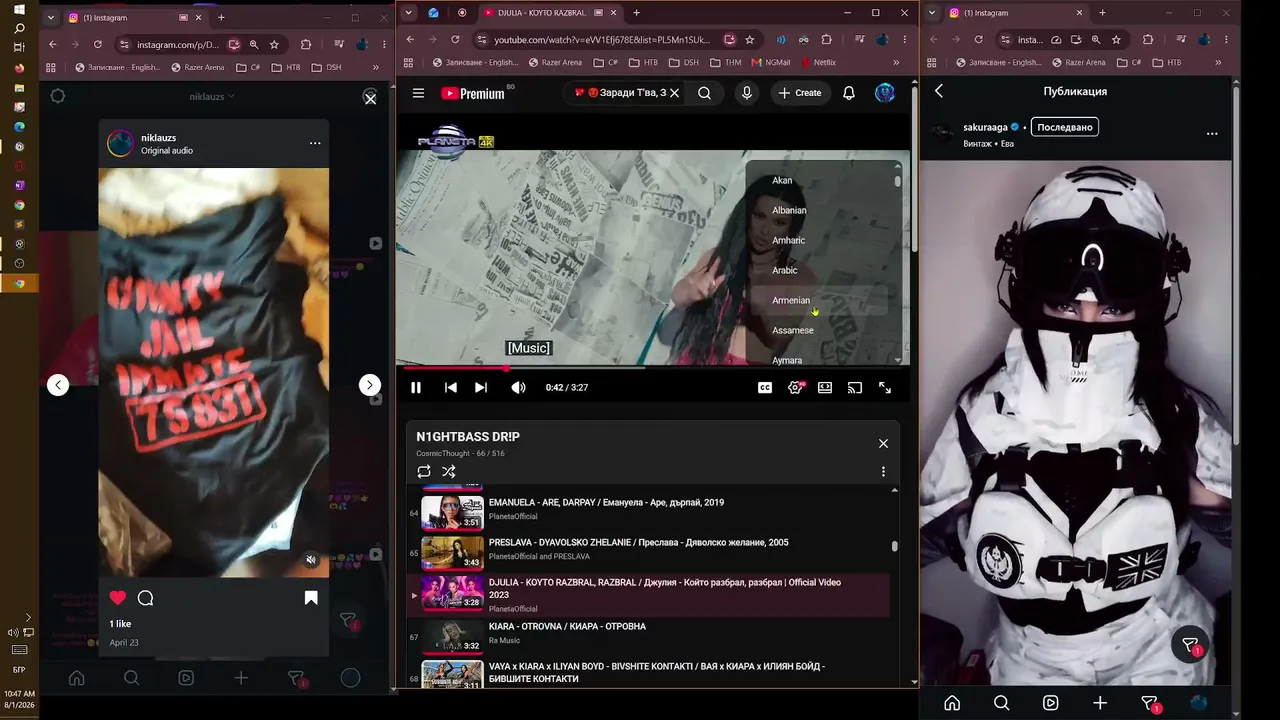The width and height of the screenshot is (1280, 720).
Task: Open the YouTube account avatar menu
Action: coord(885,93)
